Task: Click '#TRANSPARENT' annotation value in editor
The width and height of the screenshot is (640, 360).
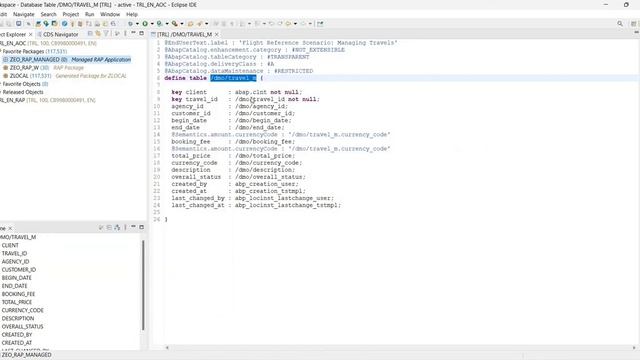Action: click(x=288, y=57)
